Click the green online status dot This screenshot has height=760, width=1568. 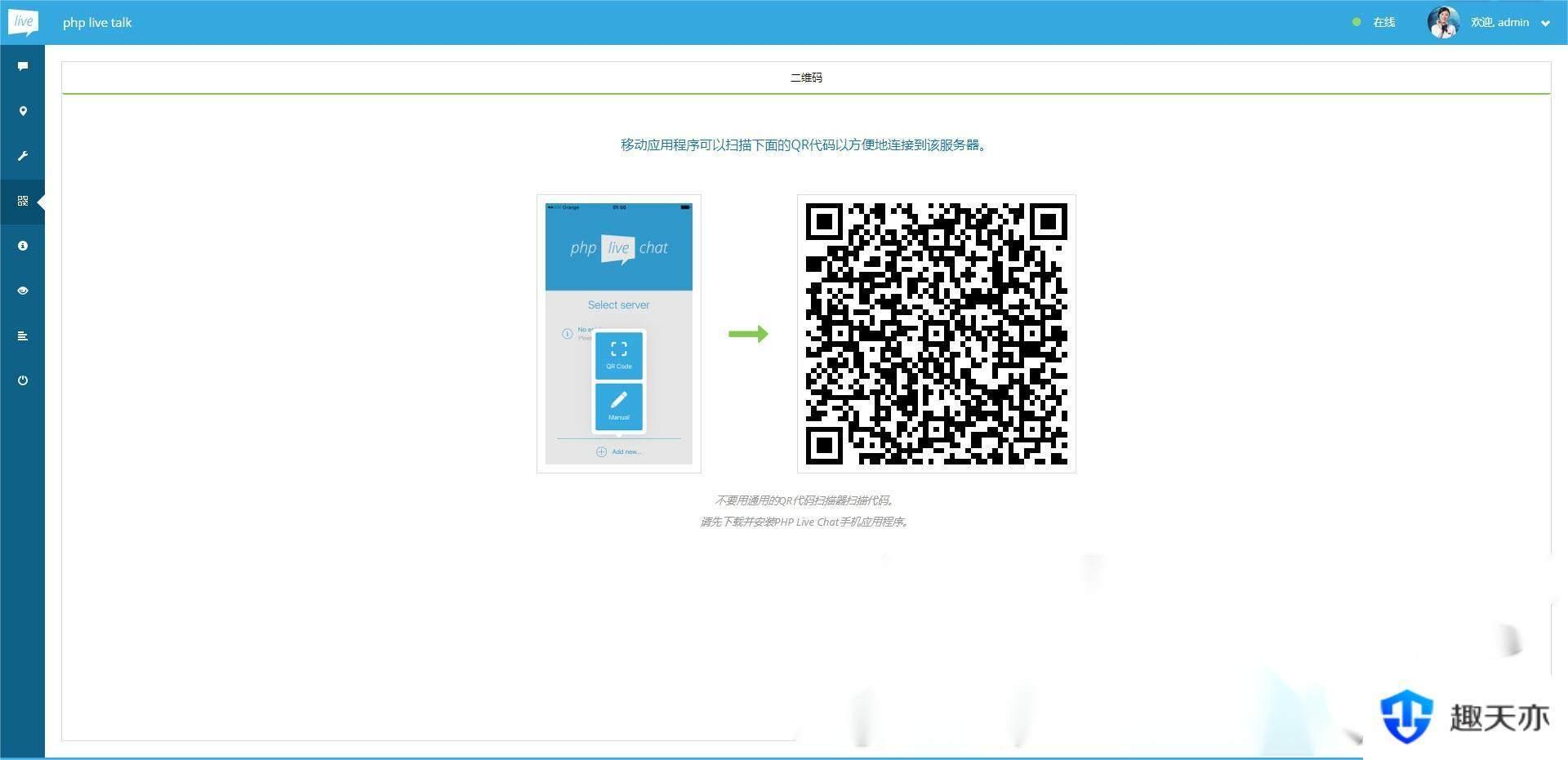(x=1356, y=22)
